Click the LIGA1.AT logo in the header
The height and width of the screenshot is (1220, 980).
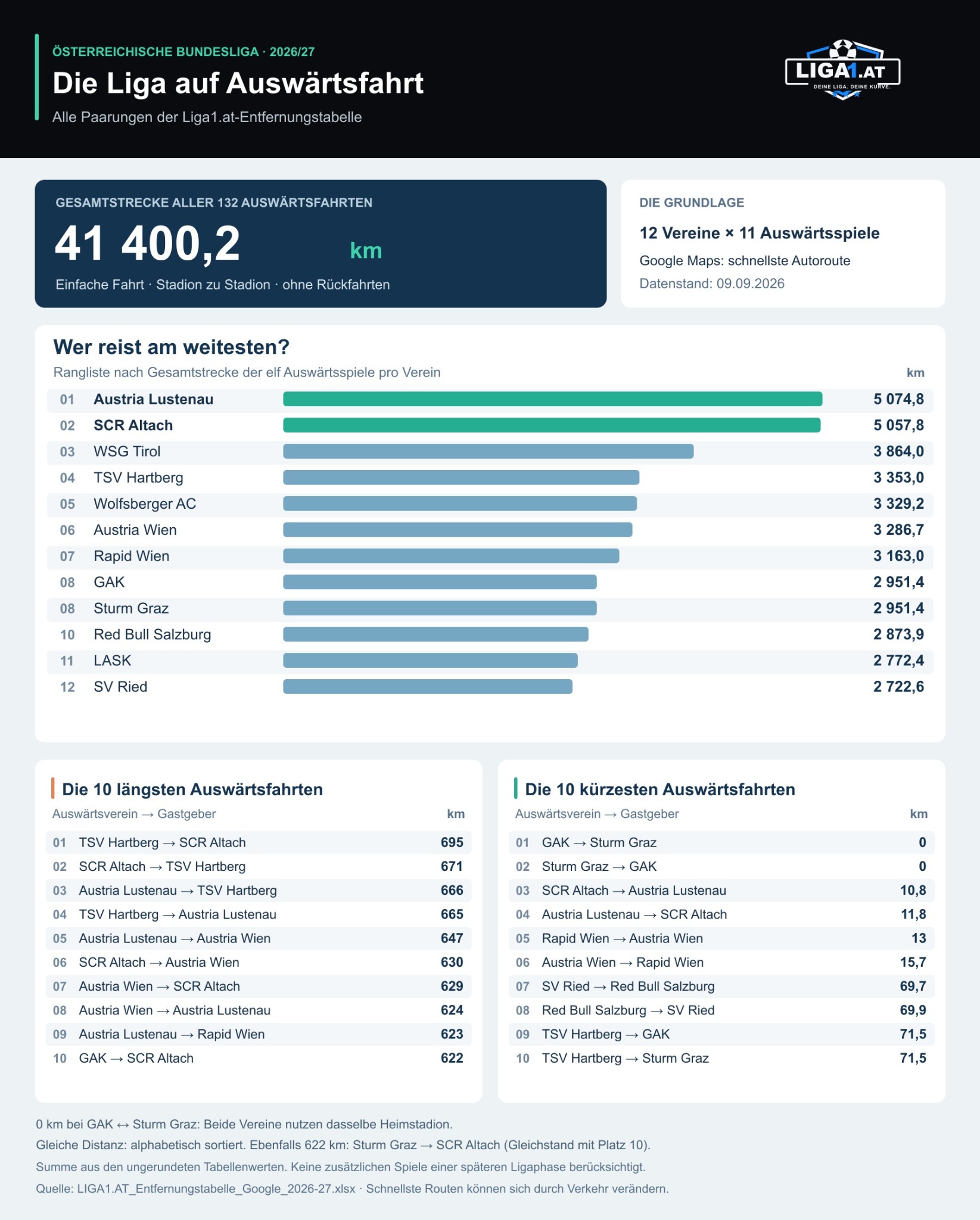point(842,70)
